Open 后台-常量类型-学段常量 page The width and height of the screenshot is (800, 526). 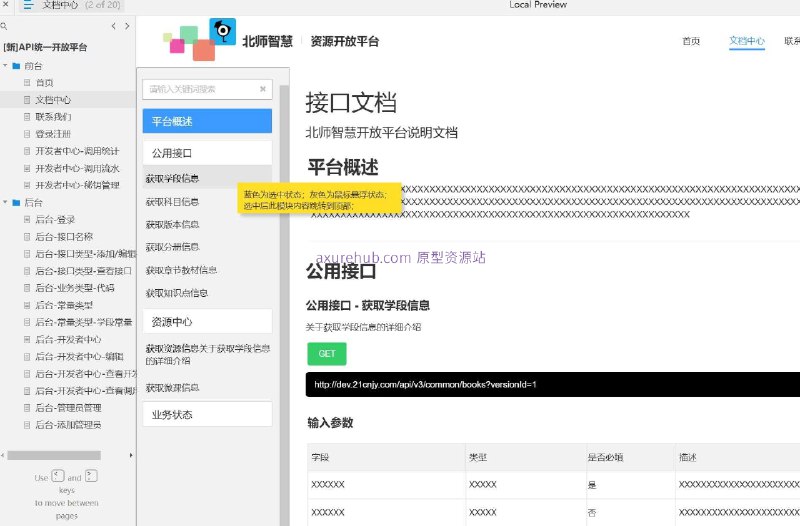(x=84, y=322)
